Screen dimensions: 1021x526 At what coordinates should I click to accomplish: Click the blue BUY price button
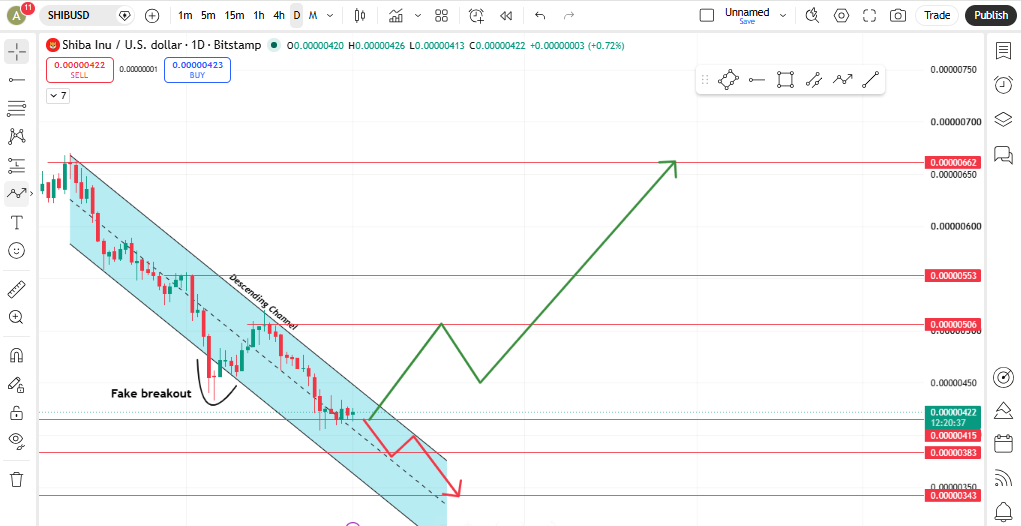(x=197, y=70)
